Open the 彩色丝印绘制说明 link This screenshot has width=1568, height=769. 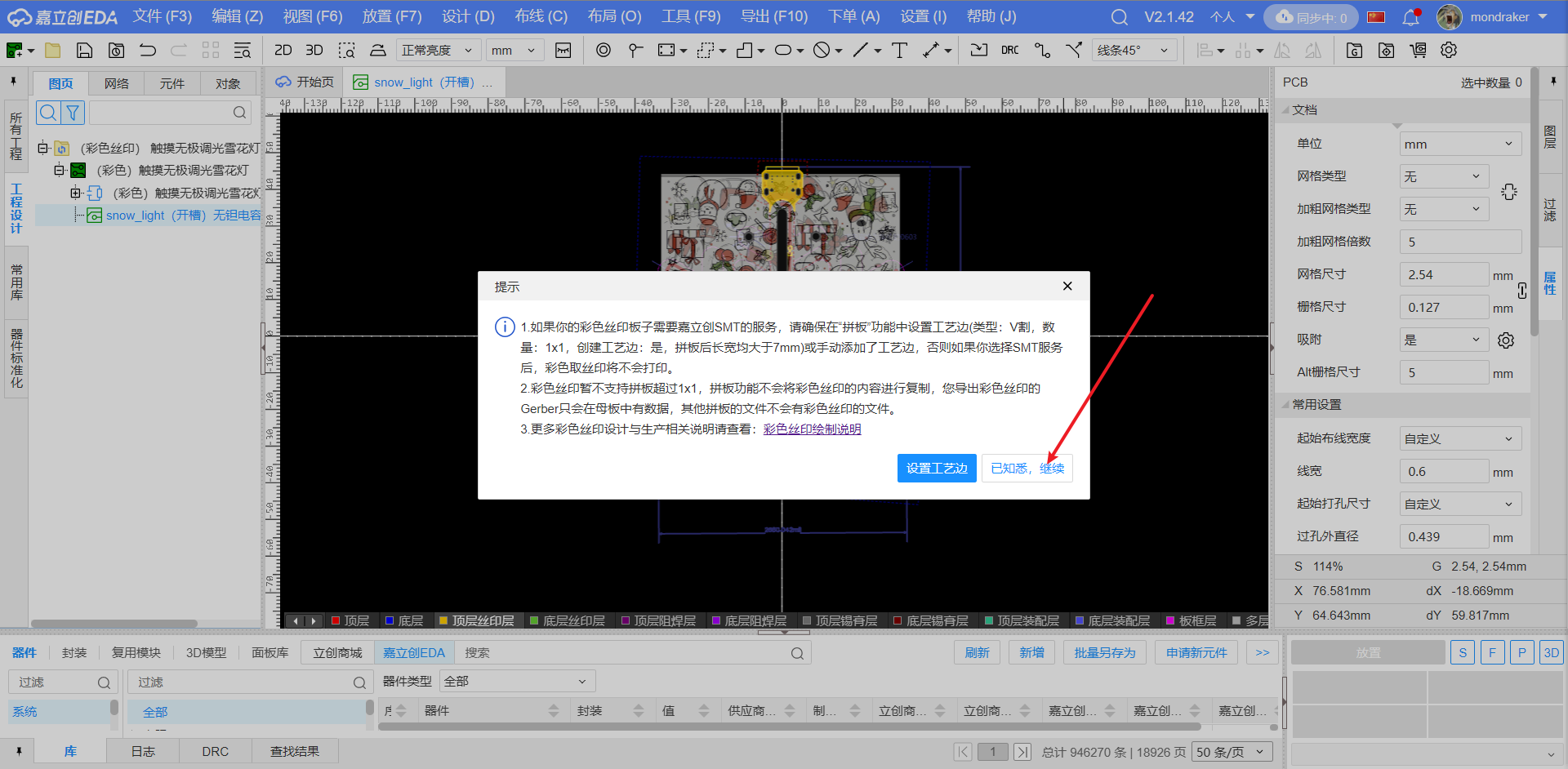pos(812,429)
